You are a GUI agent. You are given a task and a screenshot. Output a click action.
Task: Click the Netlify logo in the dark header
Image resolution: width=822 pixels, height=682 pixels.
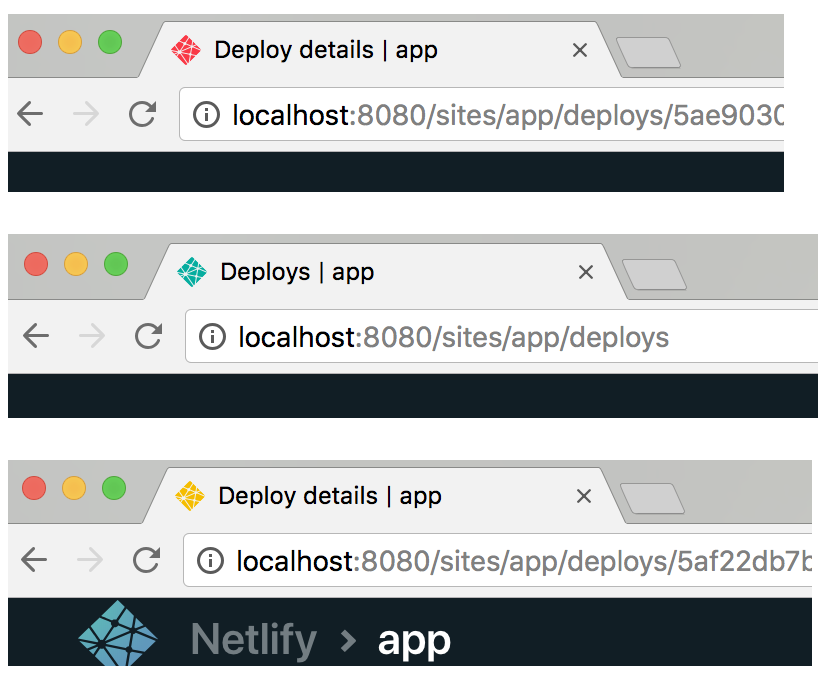pos(118,635)
